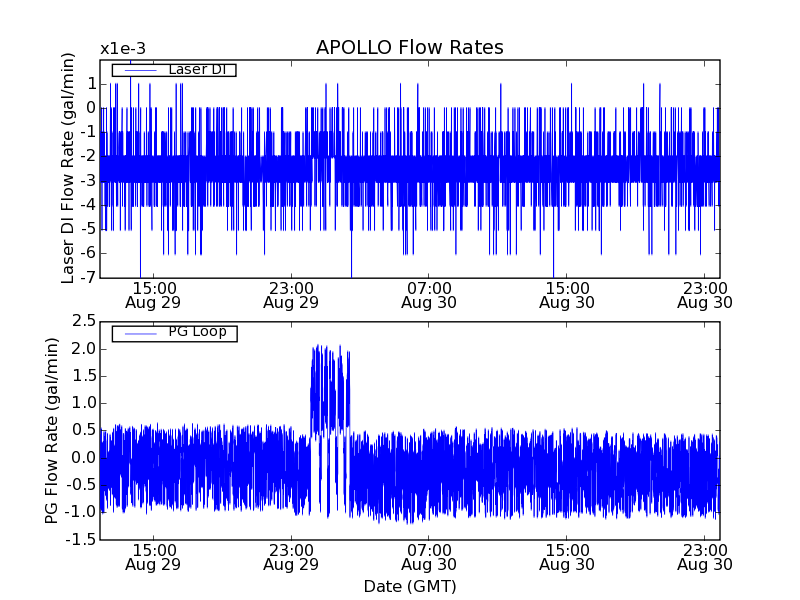The width and height of the screenshot is (800, 600).
Task: Click the -1.5 y-axis tick on PG chart
Action: pyautogui.click(x=80, y=540)
